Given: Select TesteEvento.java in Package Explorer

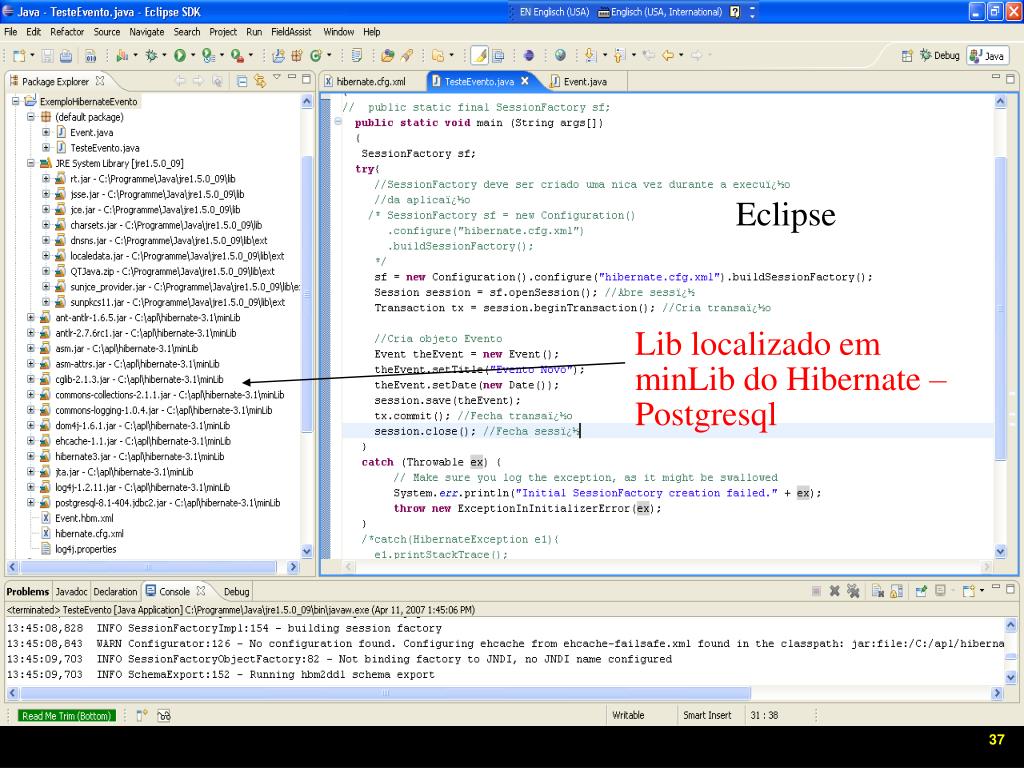Looking at the screenshot, I should [104, 148].
